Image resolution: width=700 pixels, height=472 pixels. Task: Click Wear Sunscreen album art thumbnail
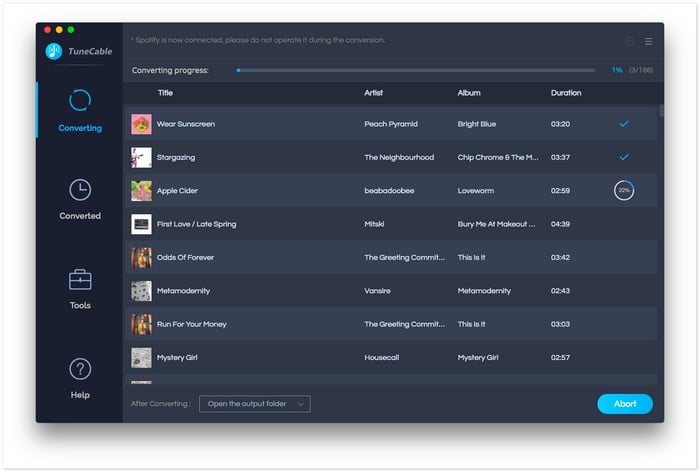pos(141,124)
